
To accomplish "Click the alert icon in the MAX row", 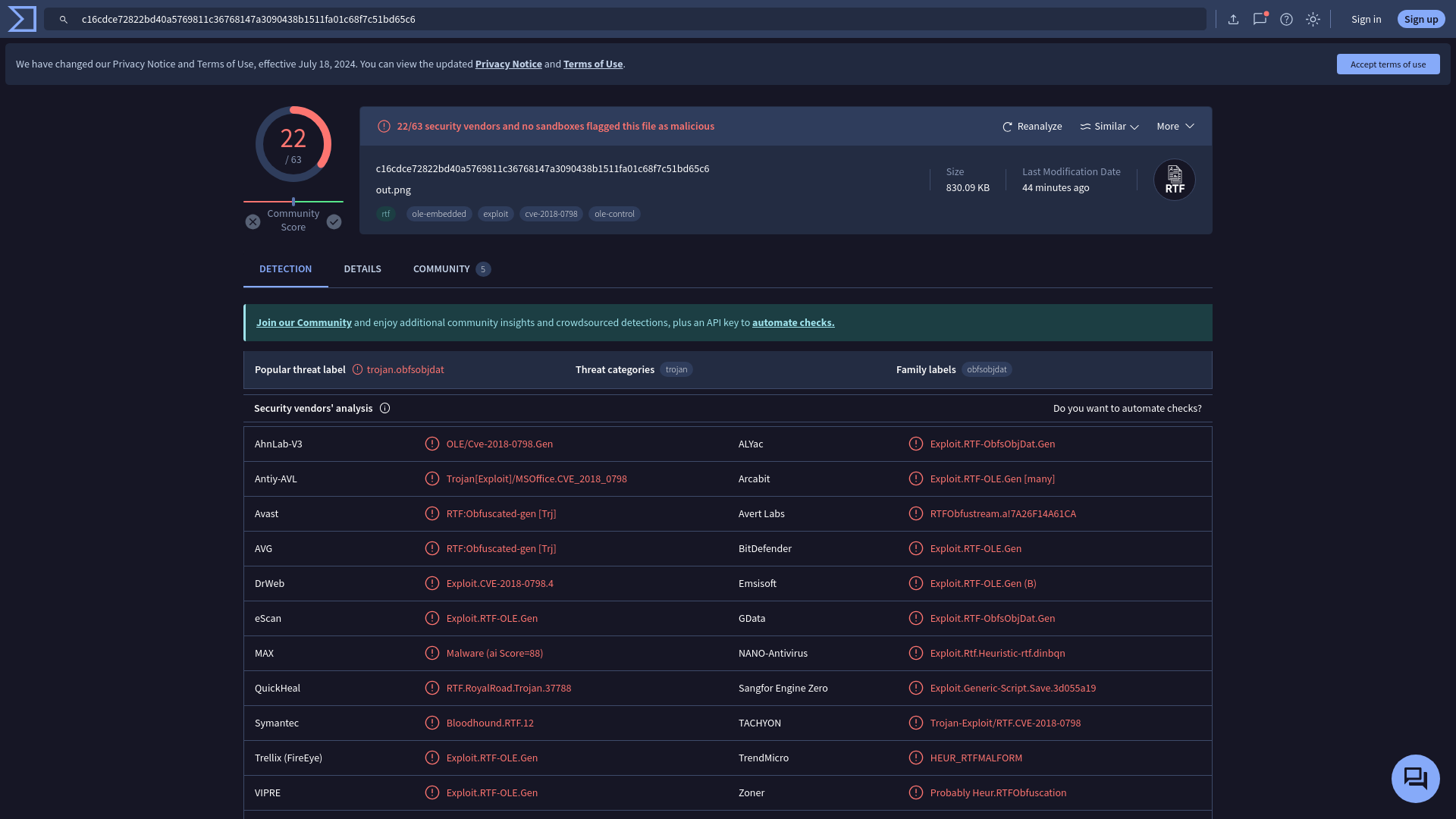I will [431, 653].
